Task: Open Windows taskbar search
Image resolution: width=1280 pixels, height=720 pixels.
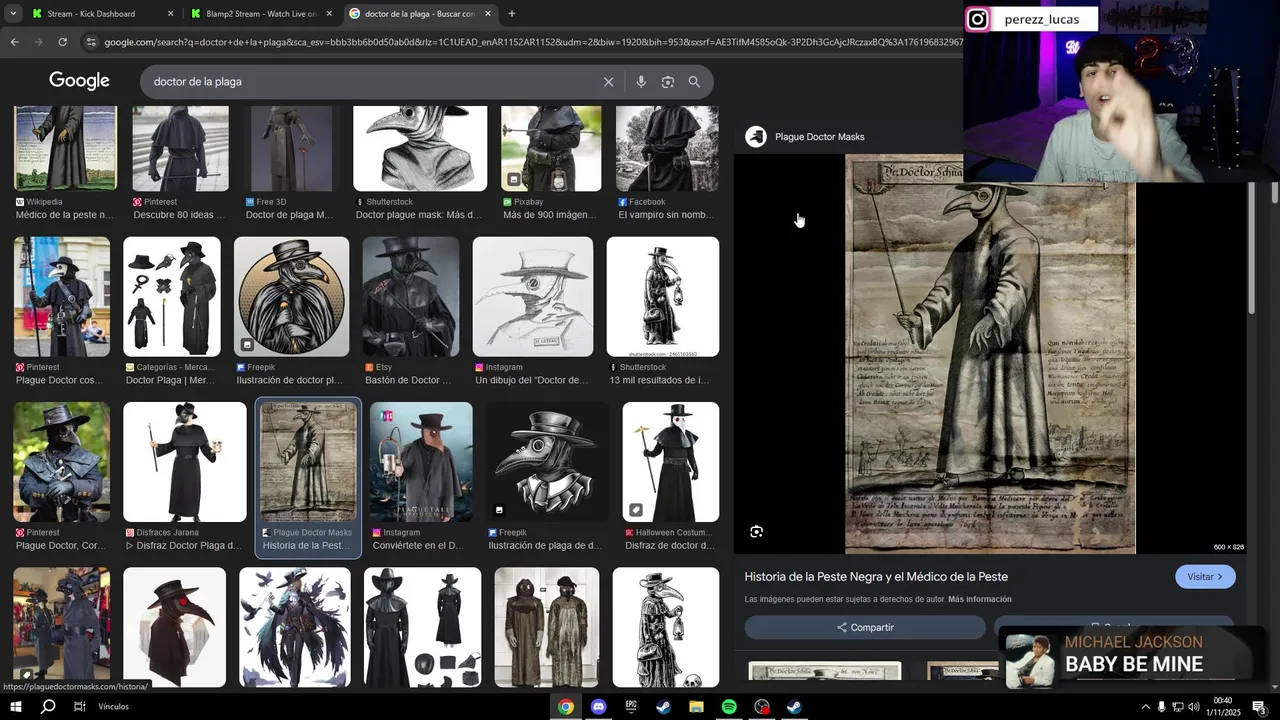Action: 48,707
